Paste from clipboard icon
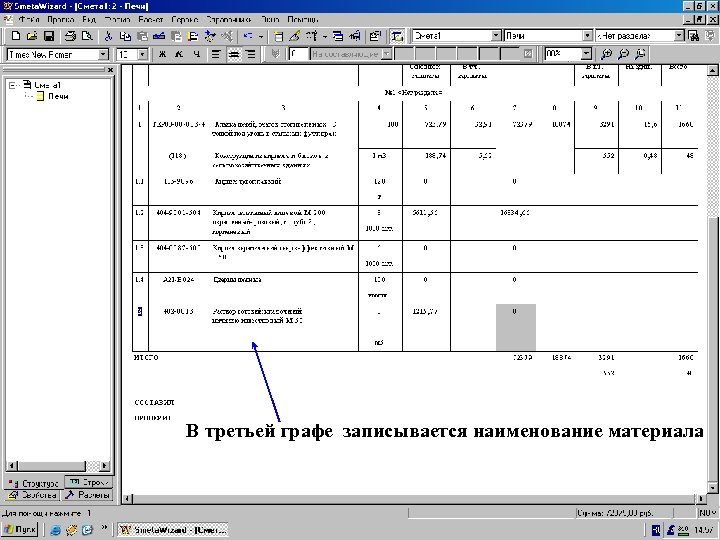Screen dimensions: 720x540 click(x=142, y=36)
